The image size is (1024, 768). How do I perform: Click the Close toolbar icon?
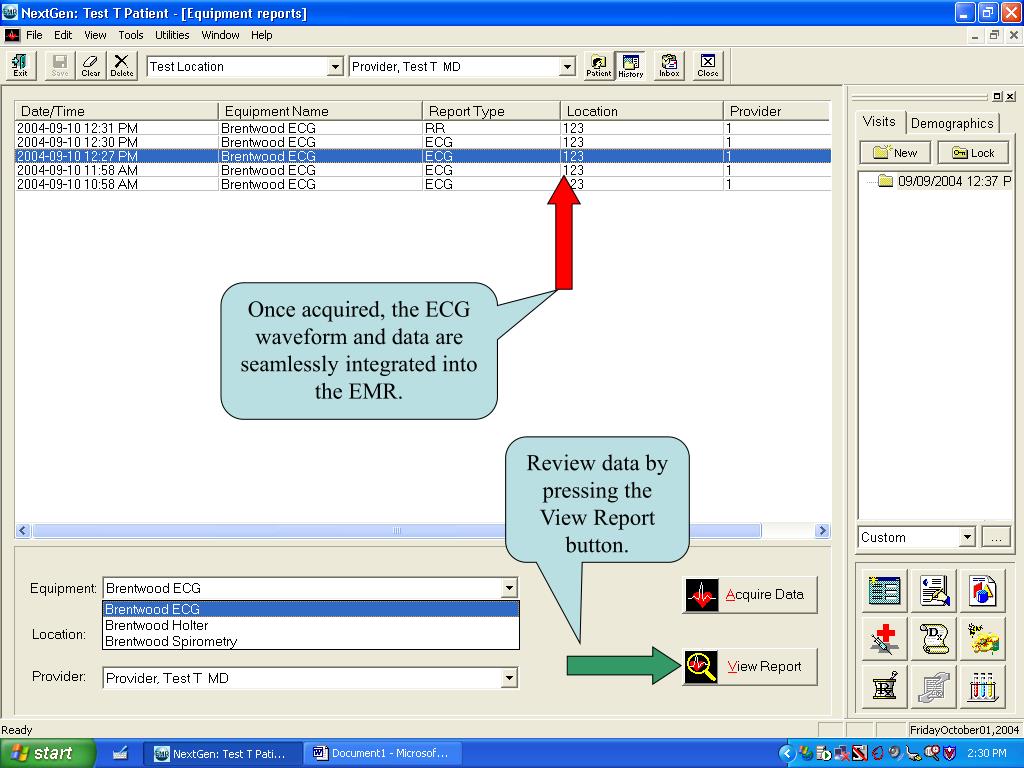point(707,66)
